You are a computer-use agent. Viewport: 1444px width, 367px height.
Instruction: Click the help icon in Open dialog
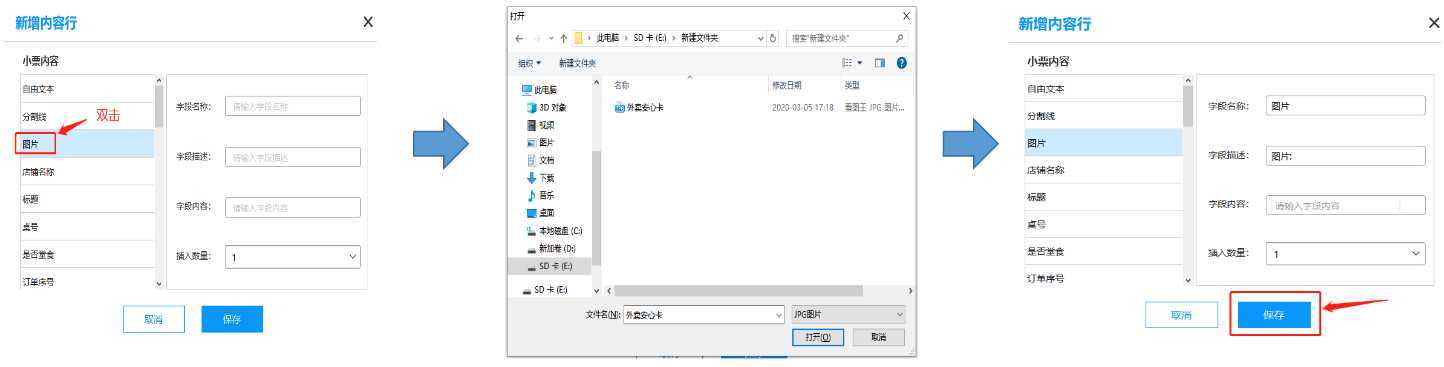click(901, 62)
